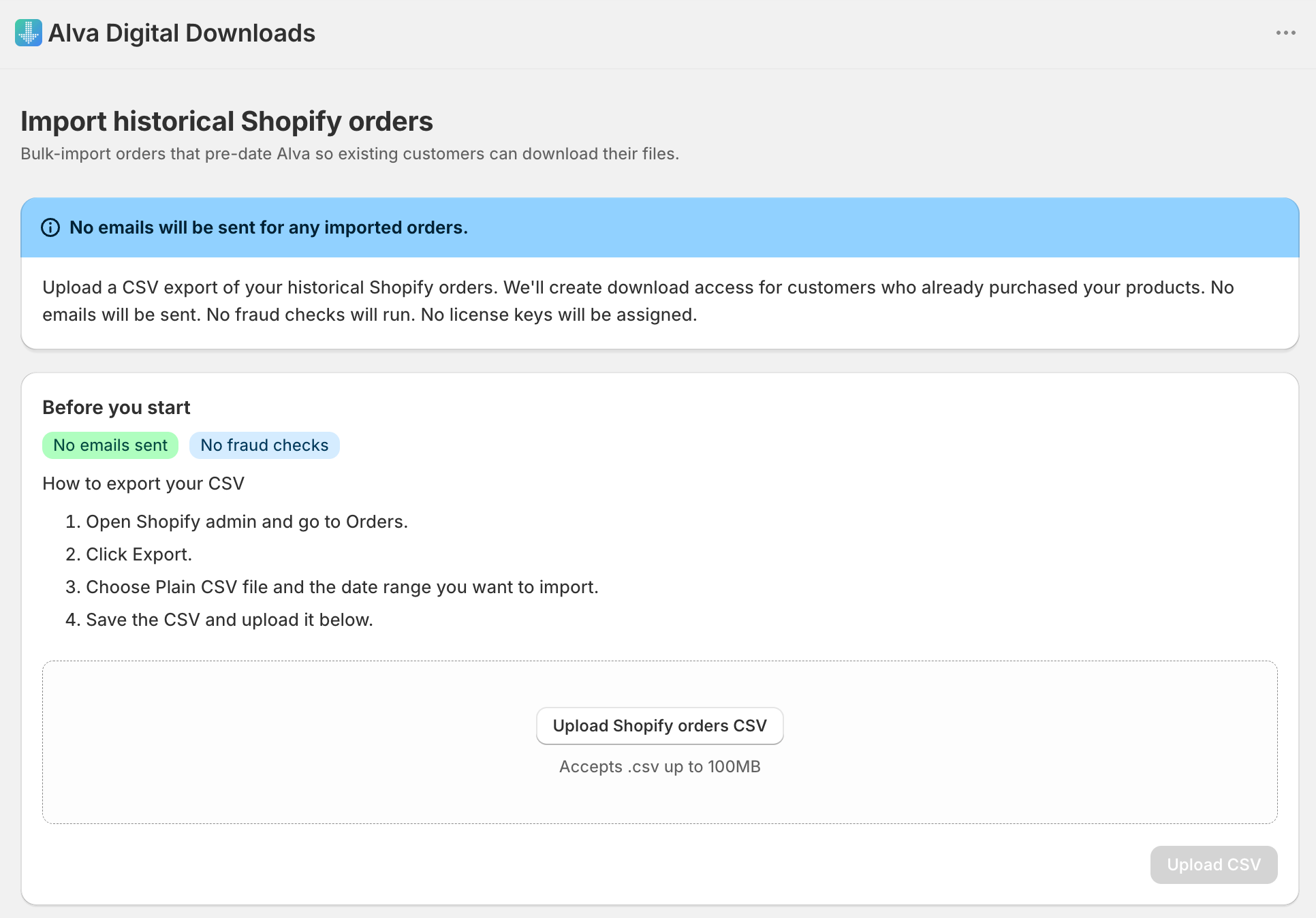Click step 1 Open Shopify admin text

coord(247,522)
